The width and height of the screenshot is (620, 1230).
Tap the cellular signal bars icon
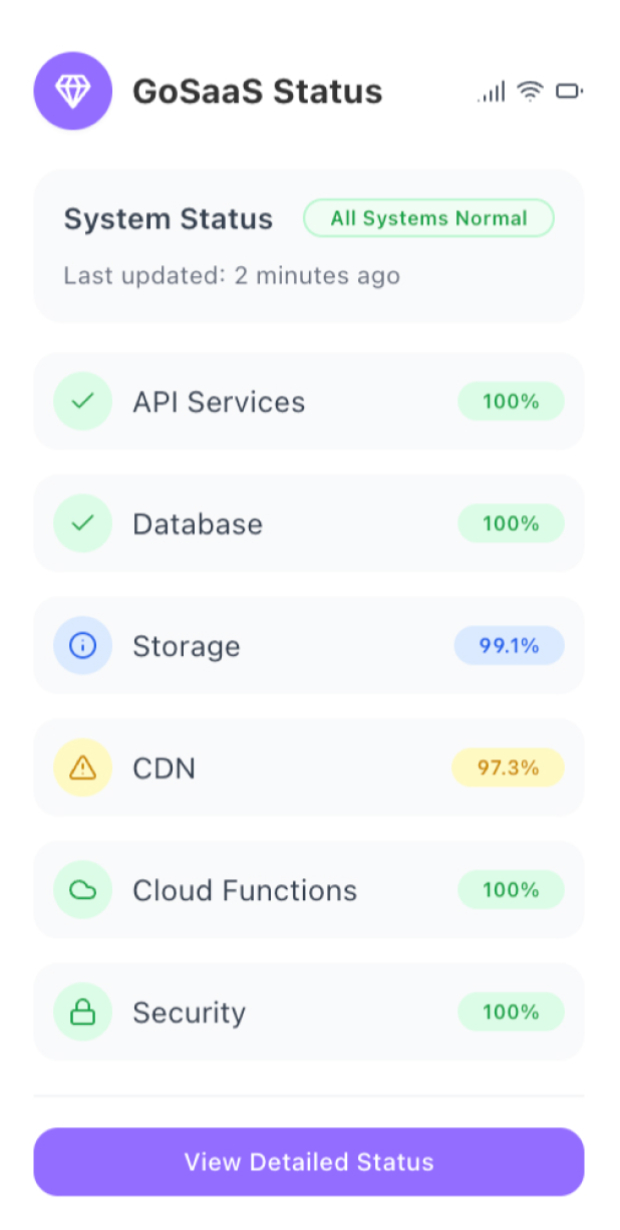click(492, 92)
